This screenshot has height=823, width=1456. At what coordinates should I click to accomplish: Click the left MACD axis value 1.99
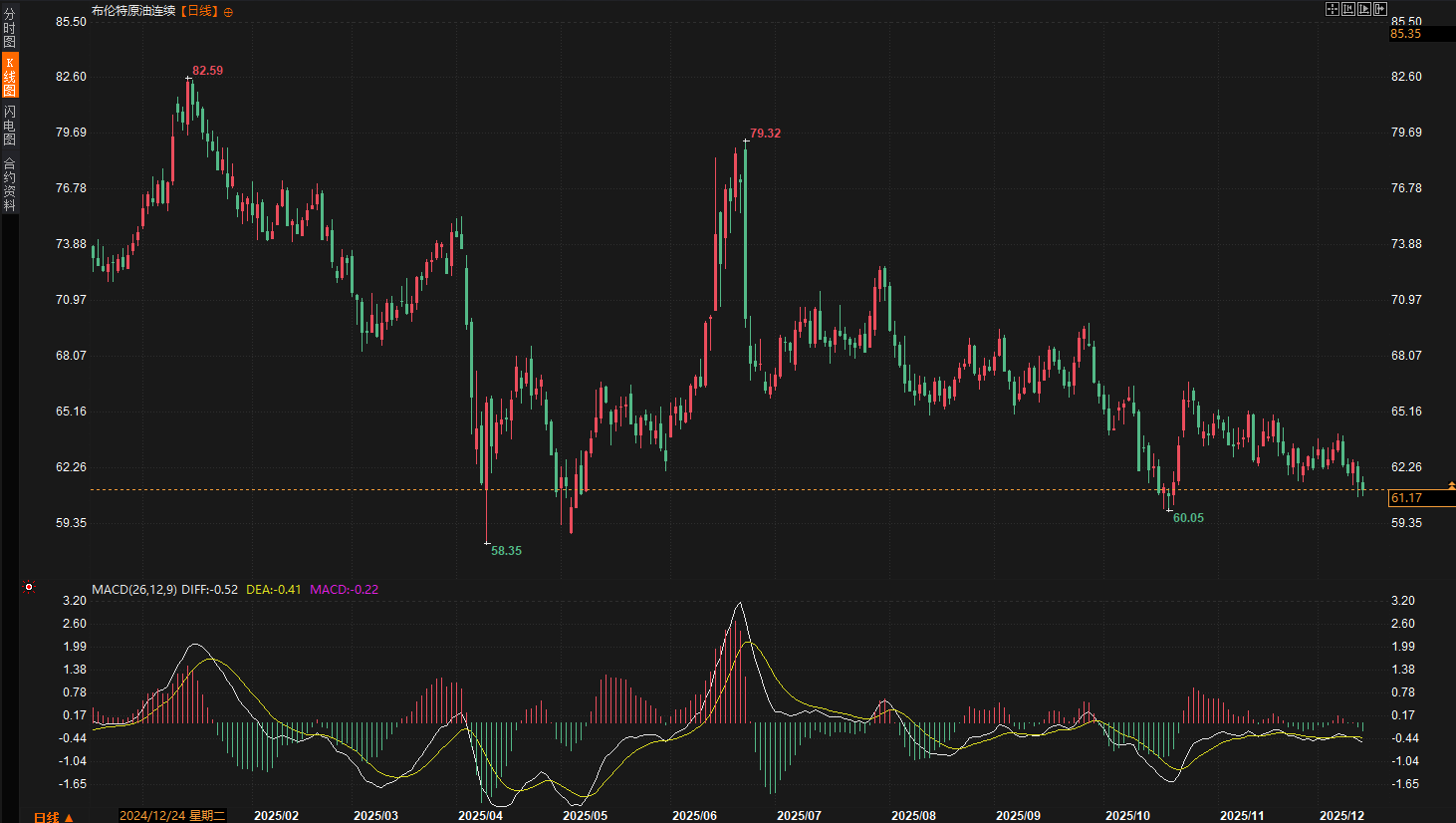75,647
